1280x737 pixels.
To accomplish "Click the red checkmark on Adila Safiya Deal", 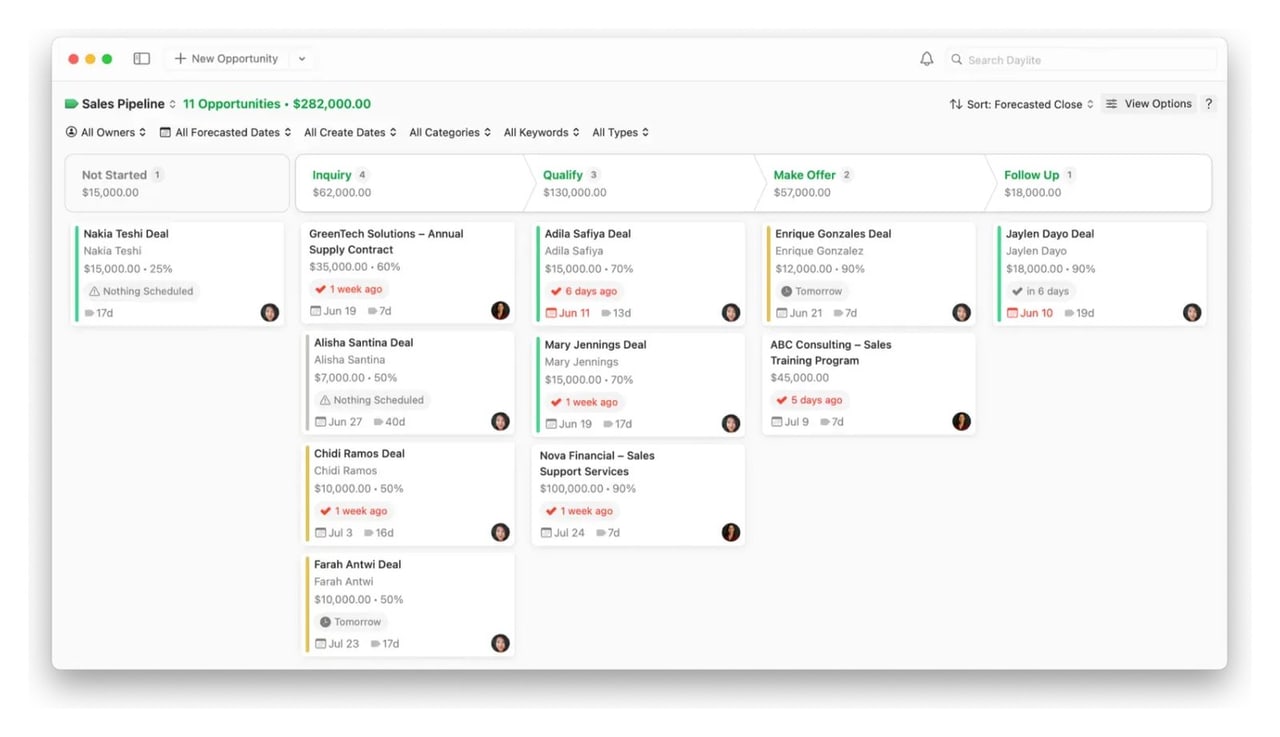I will (556, 291).
